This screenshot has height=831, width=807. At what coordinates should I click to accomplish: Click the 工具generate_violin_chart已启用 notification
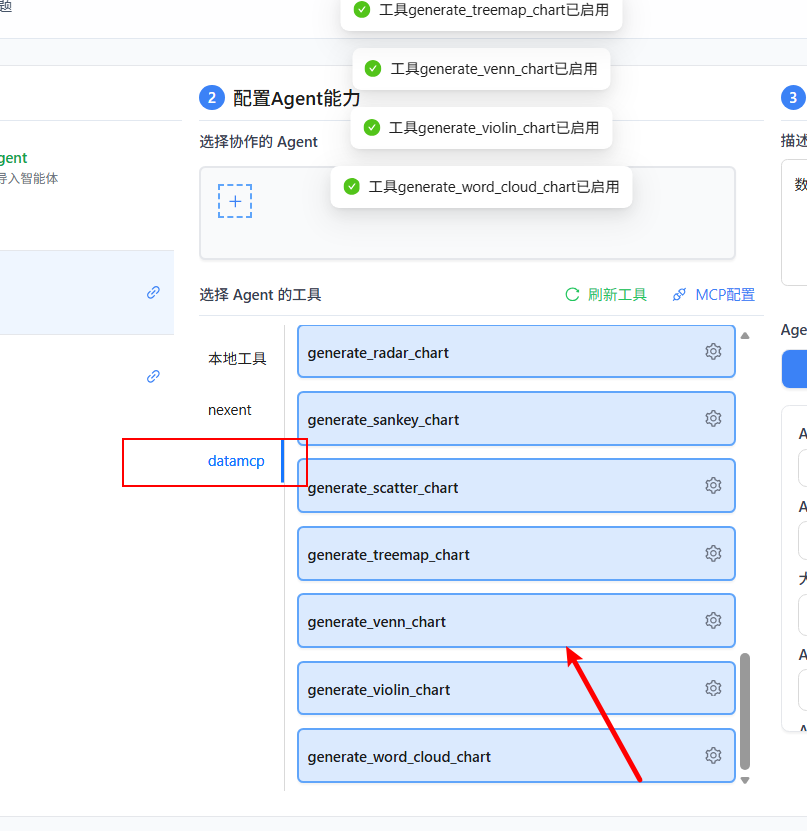coord(481,128)
